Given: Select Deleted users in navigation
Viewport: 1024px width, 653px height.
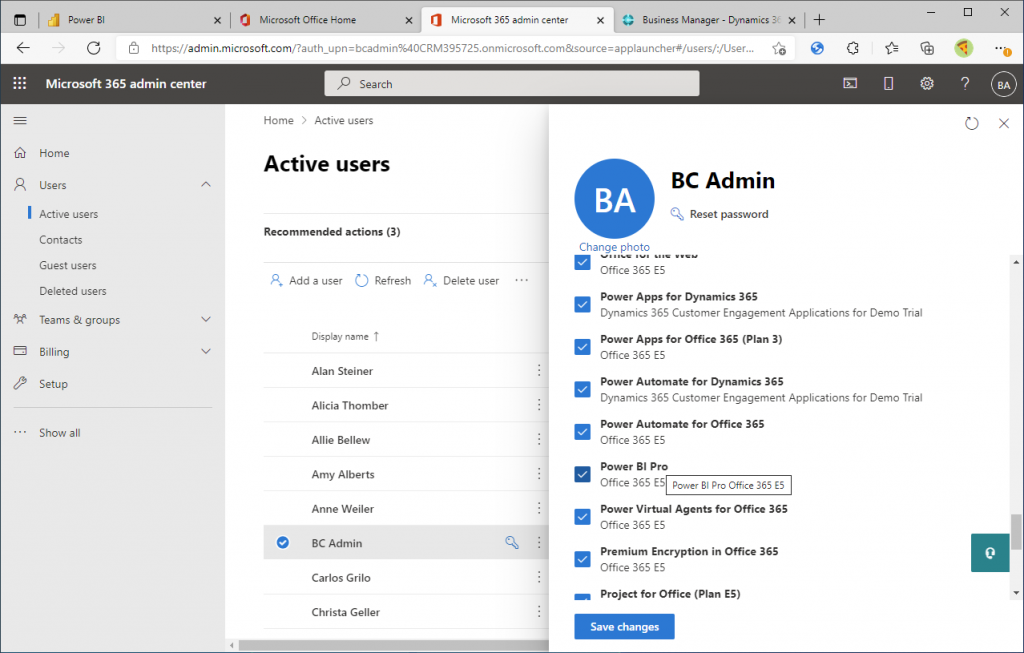Looking at the screenshot, I should [72, 291].
